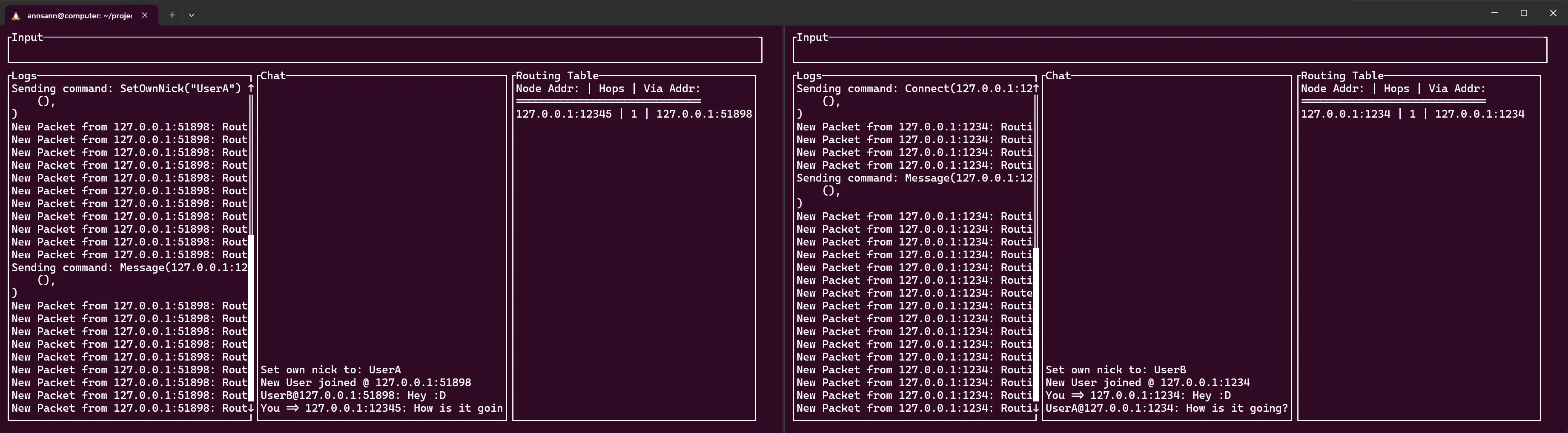
Task: Click the up arrow of left Logs scrollbar
Action: click(x=251, y=88)
